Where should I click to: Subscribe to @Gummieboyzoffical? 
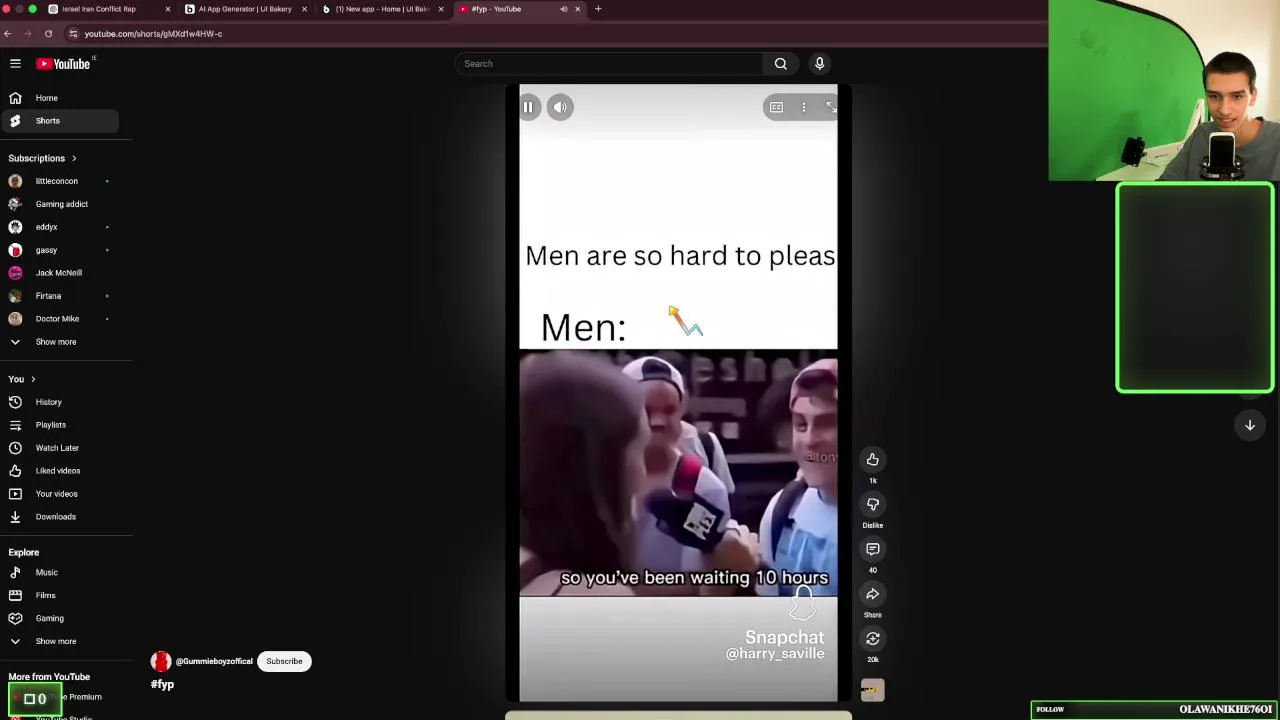(x=284, y=661)
